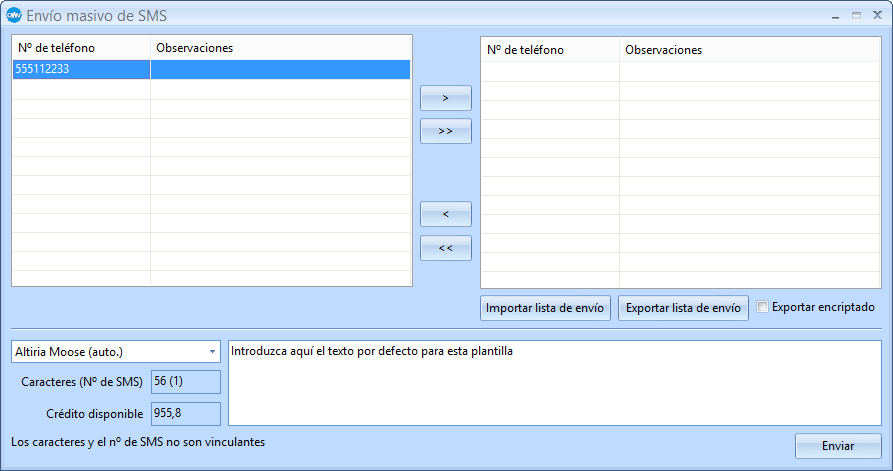
Task: Click the double left arrow remove-all button
Action: pos(445,248)
